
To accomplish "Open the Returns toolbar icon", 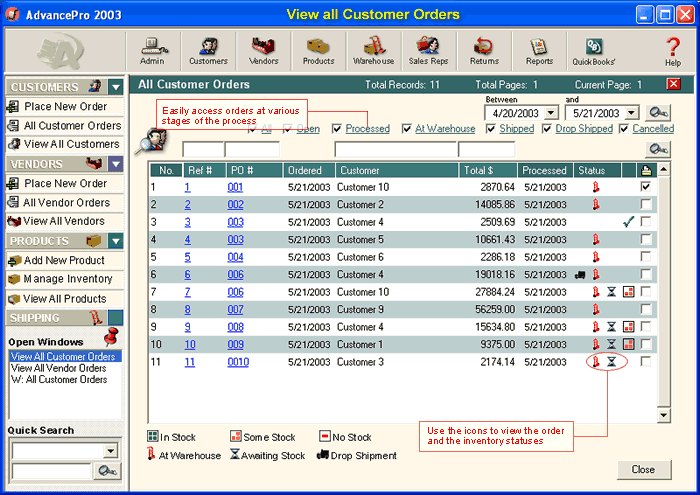I will coord(484,51).
